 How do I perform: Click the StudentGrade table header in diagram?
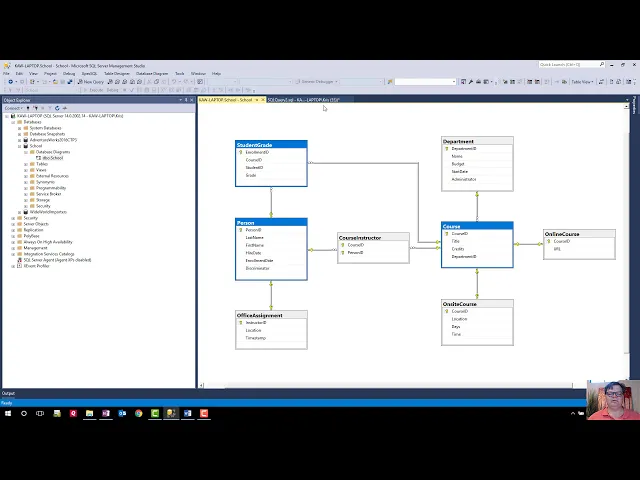pyautogui.click(x=271, y=144)
